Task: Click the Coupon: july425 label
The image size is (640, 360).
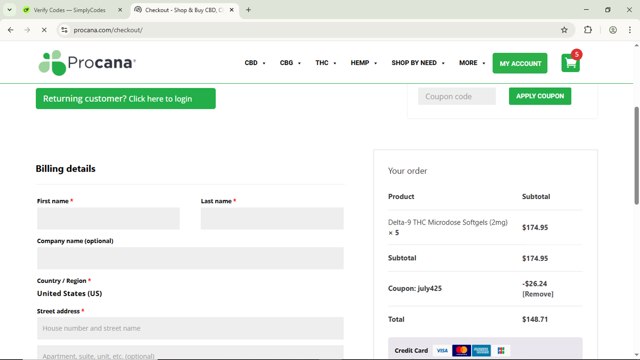Action: click(x=415, y=288)
